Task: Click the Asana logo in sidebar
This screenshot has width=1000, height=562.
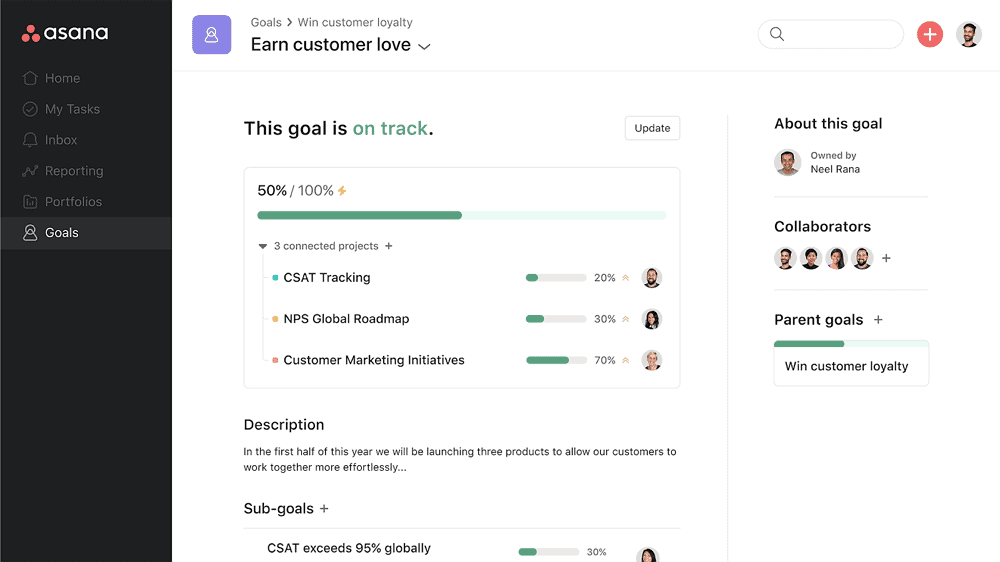Action: click(65, 33)
